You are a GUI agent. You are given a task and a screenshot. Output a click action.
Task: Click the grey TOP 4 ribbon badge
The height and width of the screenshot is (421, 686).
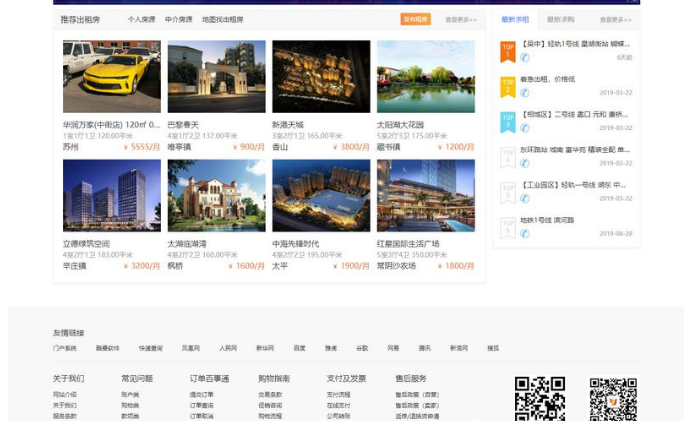point(507,156)
